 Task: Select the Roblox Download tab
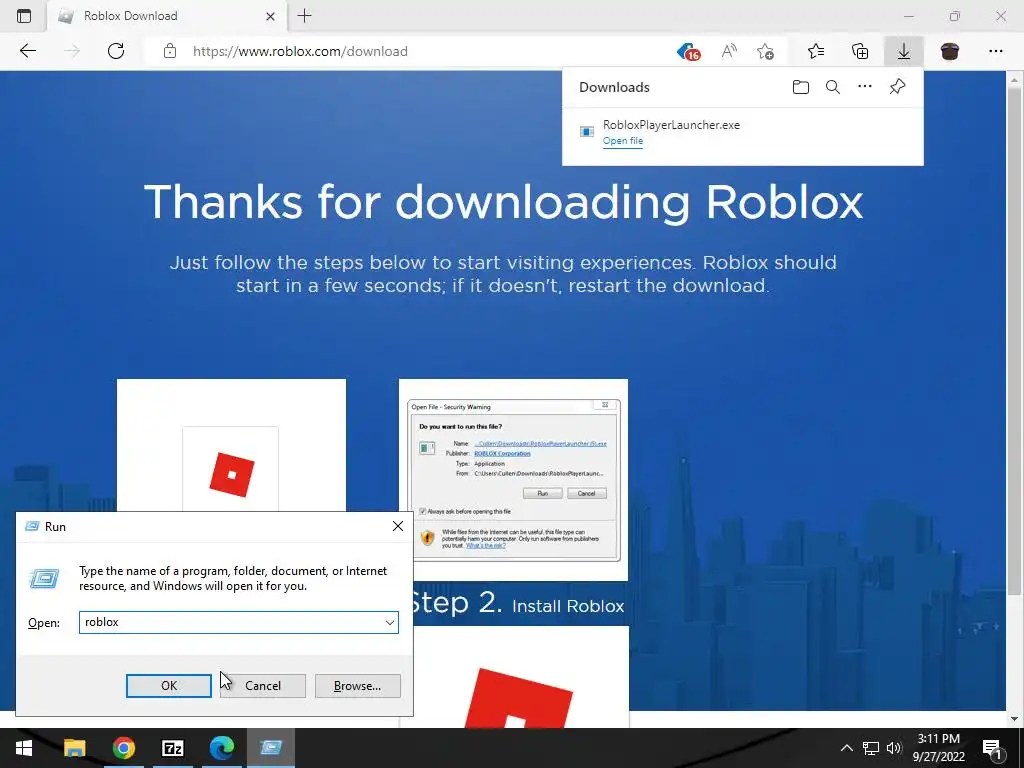[x=167, y=16]
